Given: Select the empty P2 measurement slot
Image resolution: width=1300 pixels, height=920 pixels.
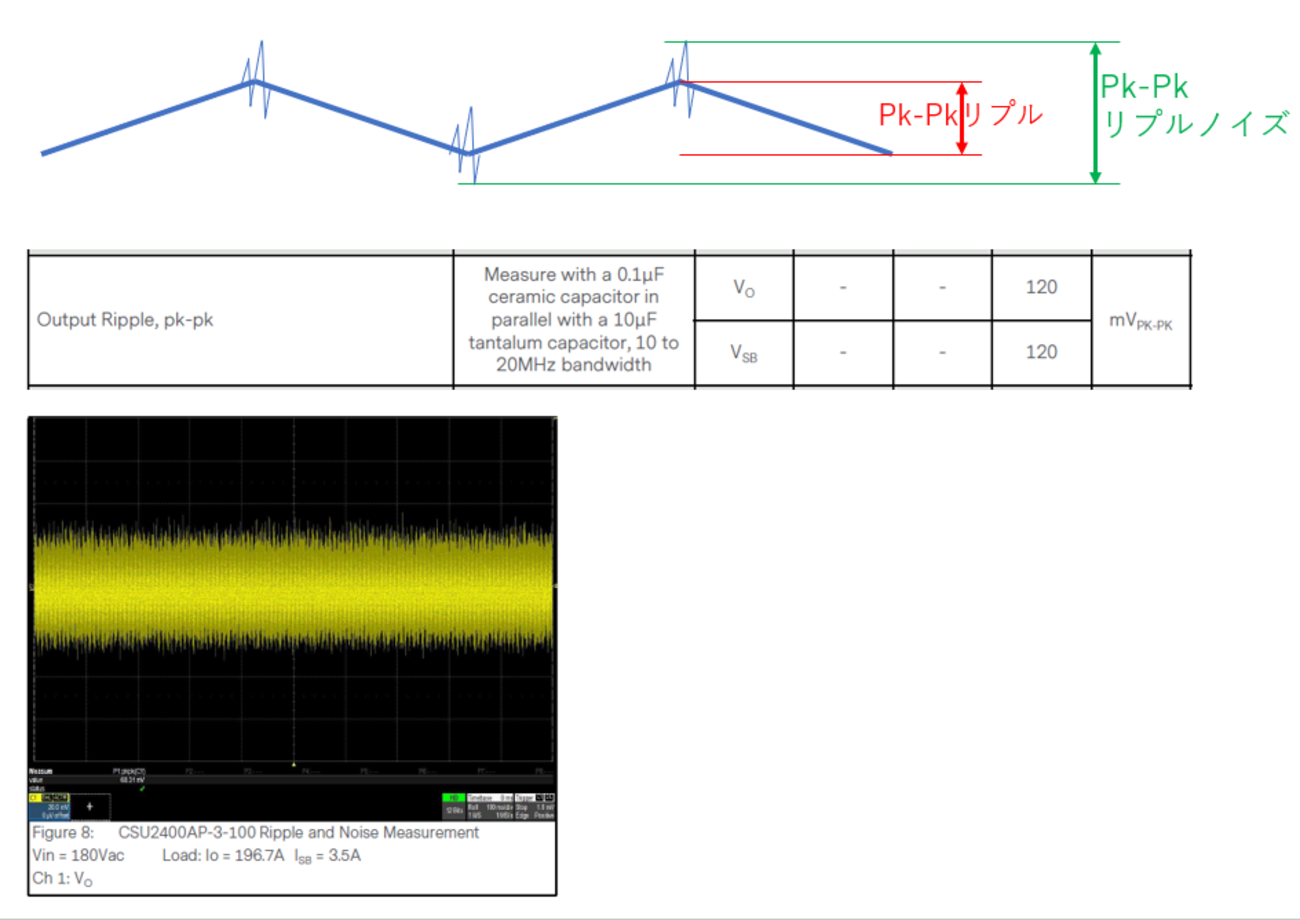Looking at the screenshot, I should coord(195,771).
